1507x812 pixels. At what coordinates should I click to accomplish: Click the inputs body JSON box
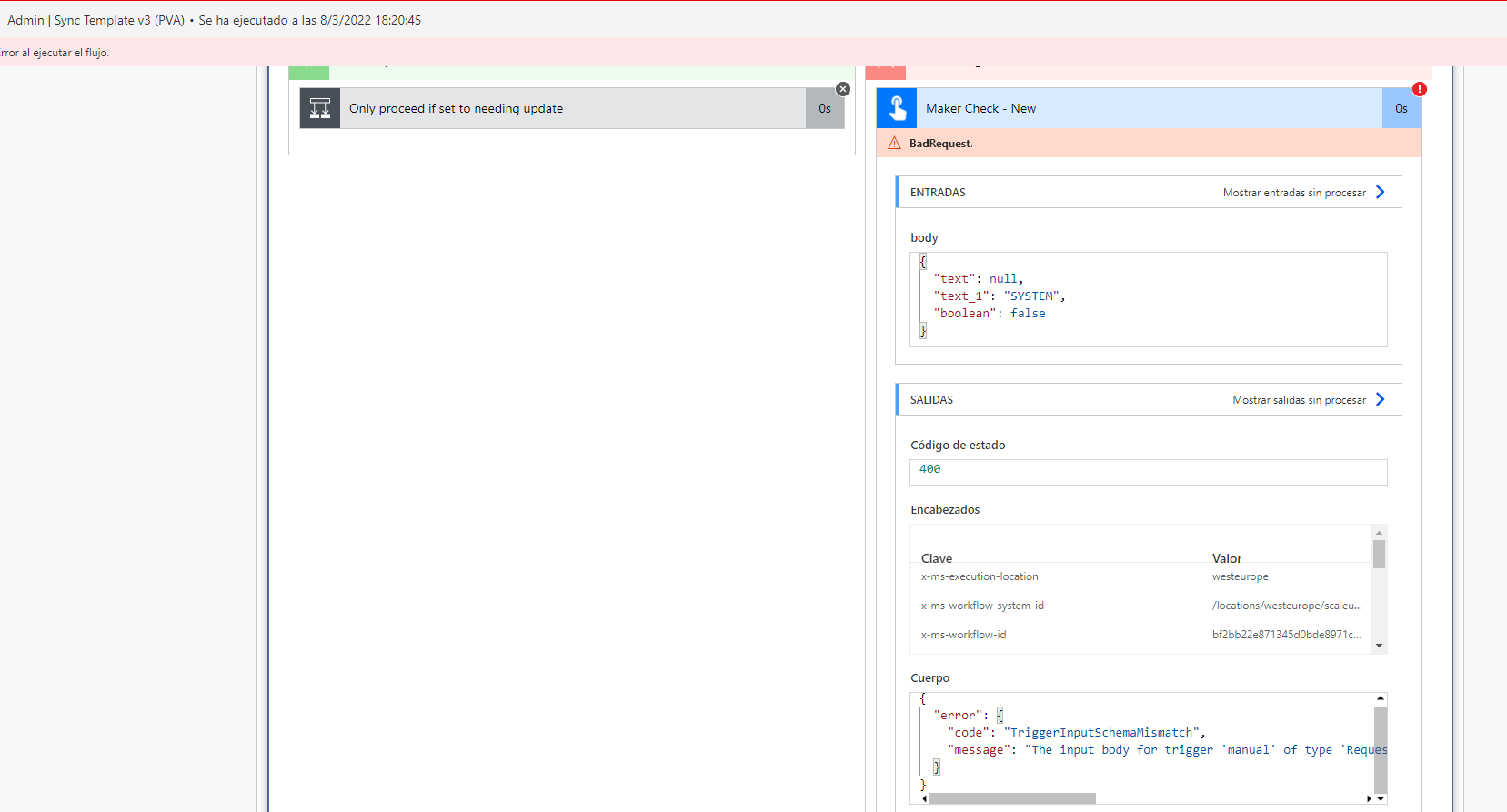1149,299
